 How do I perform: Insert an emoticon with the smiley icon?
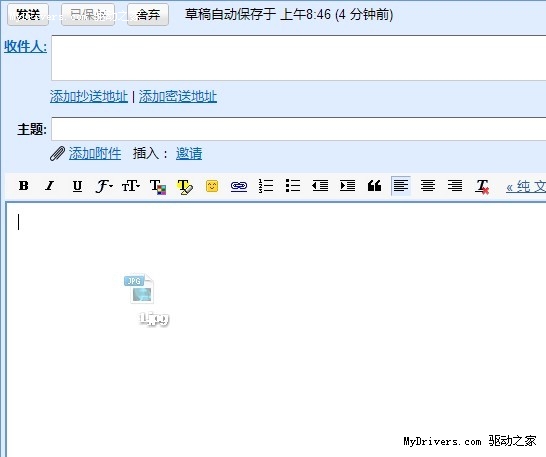[x=212, y=186]
